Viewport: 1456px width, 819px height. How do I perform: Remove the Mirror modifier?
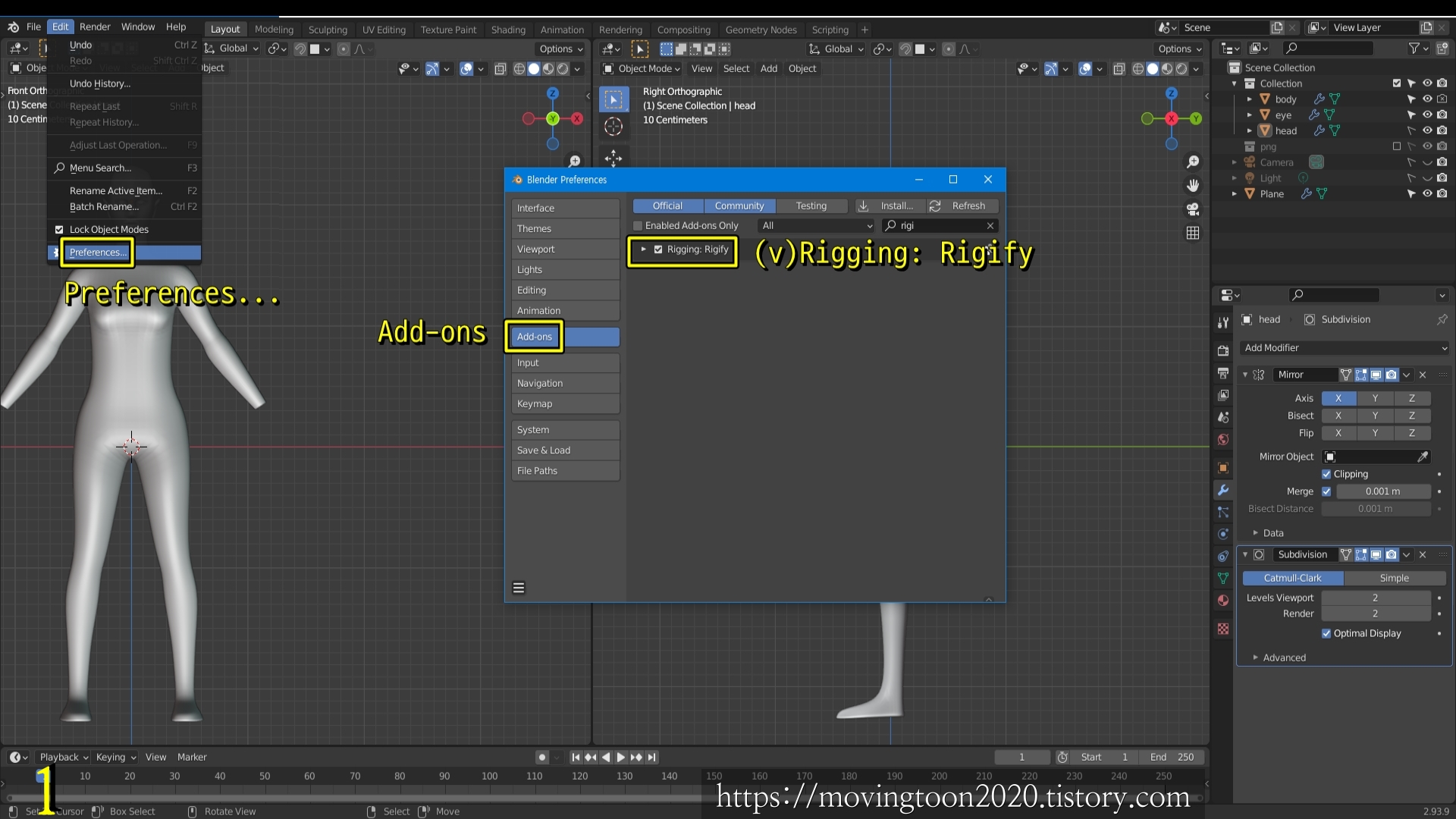1423,375
